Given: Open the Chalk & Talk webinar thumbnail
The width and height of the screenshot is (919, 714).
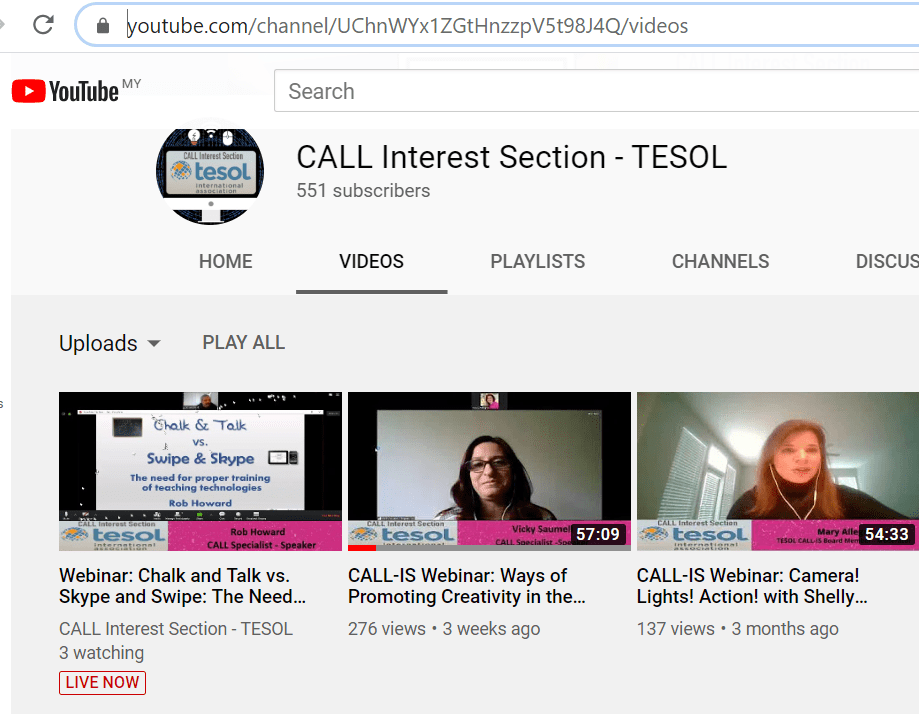Looking at the screenshot, I should [x=200, y=471].
